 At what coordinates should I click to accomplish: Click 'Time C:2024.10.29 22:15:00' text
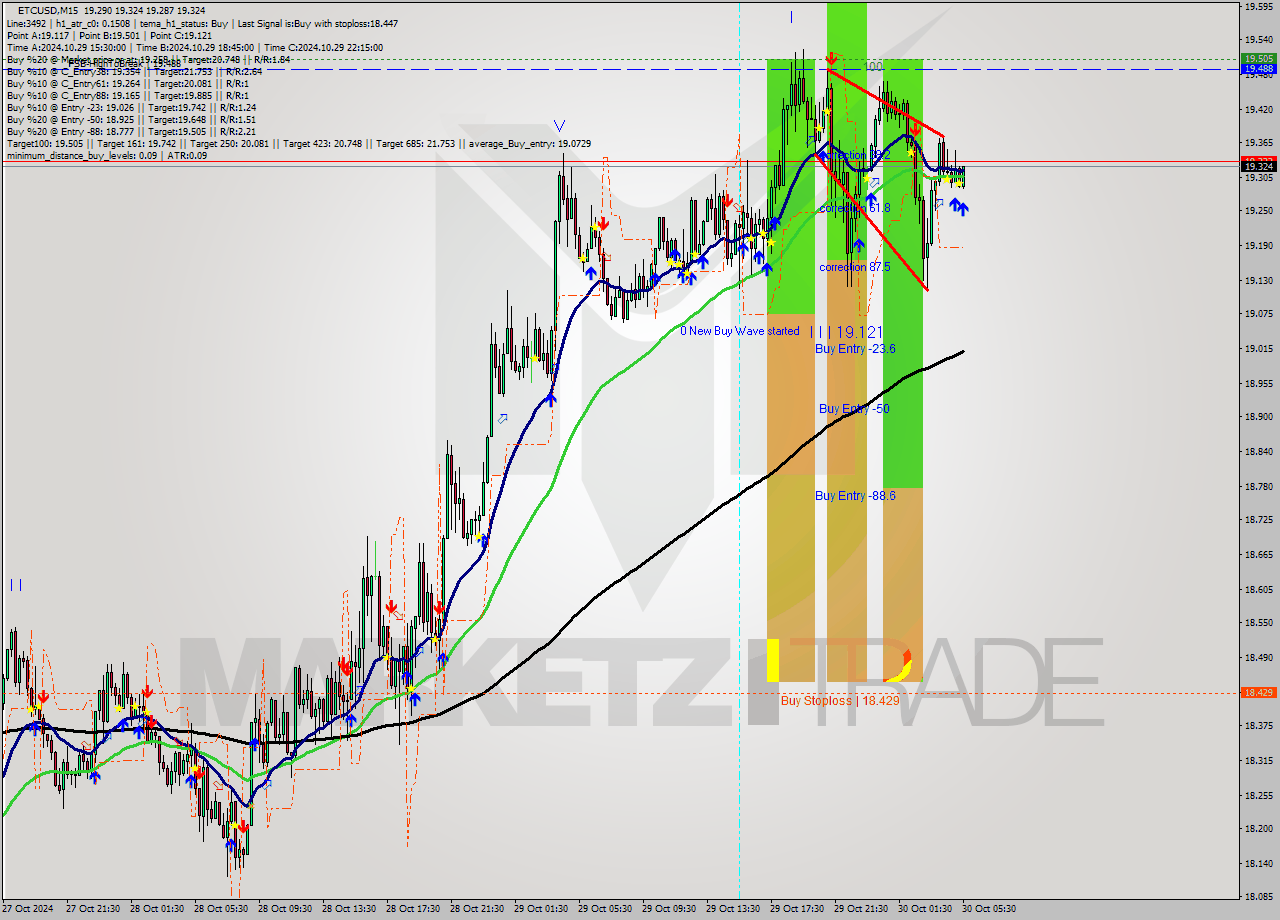click(325, 47)
